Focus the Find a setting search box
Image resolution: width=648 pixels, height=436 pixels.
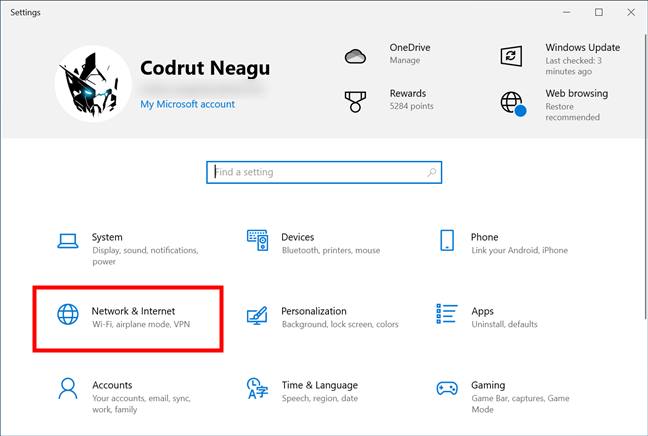[324, 172]
